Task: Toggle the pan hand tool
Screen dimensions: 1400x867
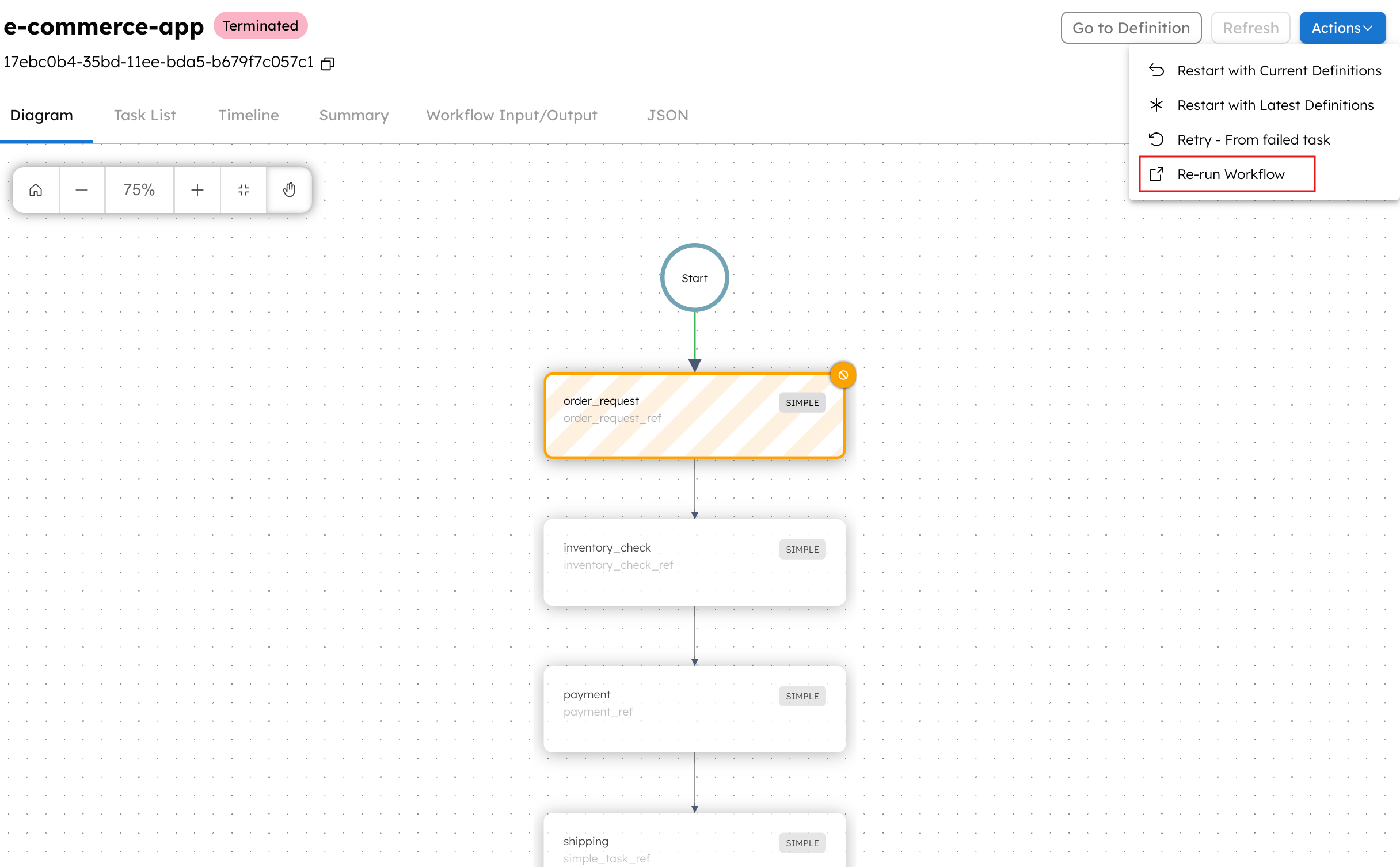Action: pyautogui.click(x=289, y=190)
